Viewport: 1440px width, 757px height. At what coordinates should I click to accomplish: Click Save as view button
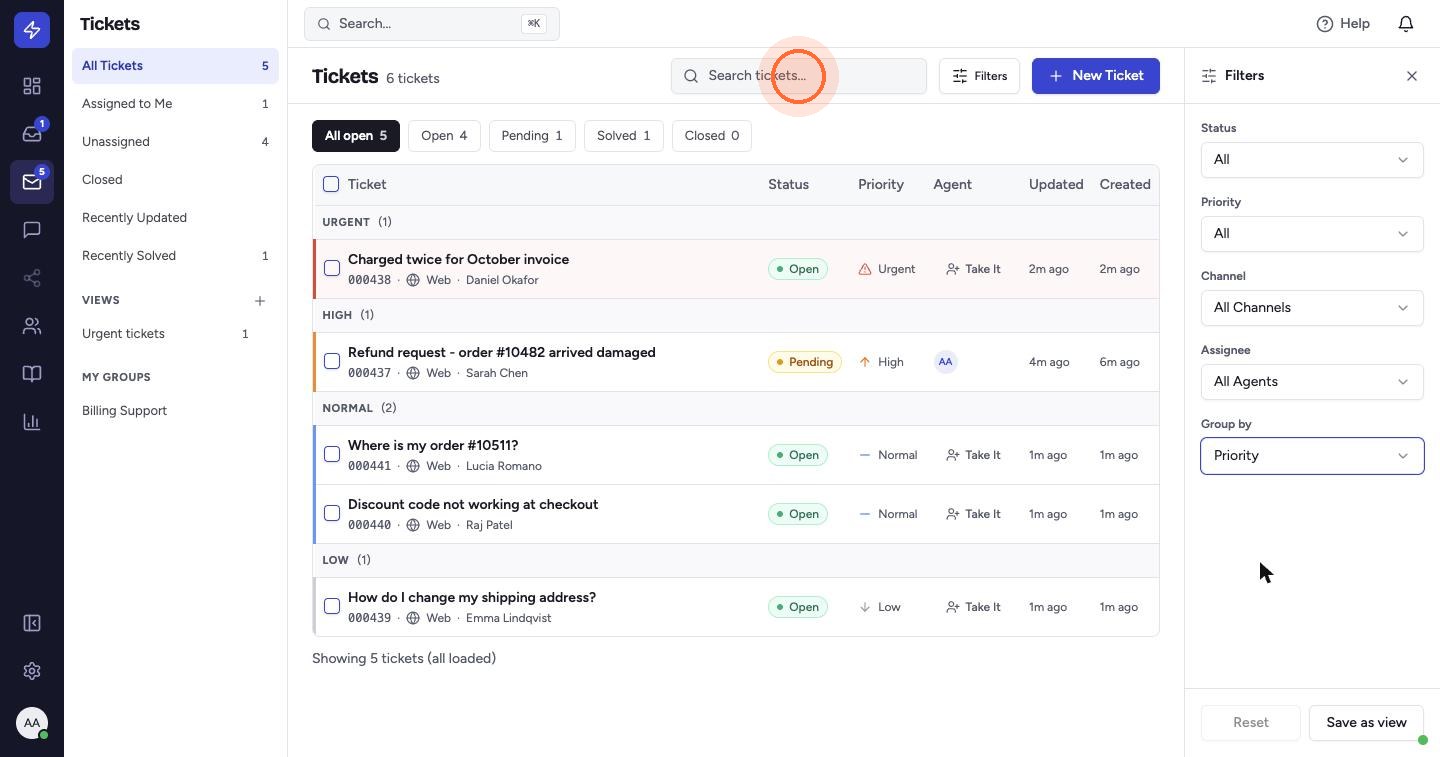coord(1366,723)
